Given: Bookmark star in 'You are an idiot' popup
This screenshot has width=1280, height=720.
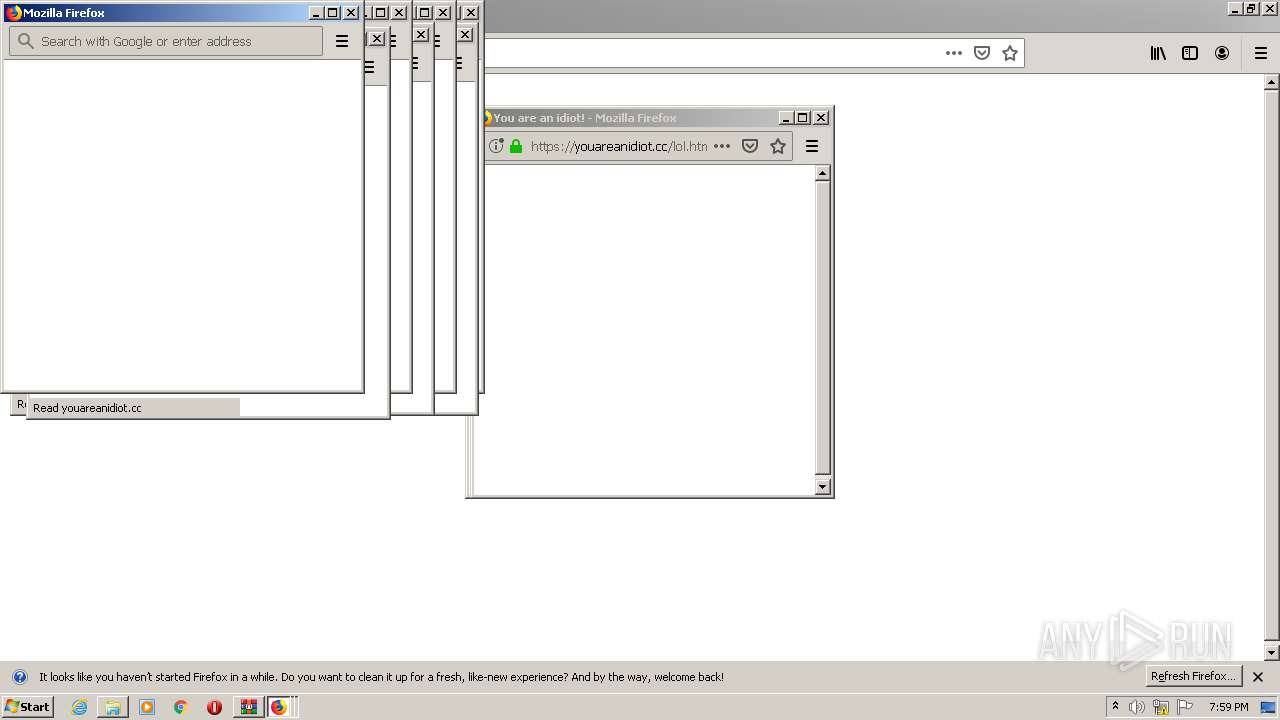Looking at the screenshot, I should point(778,146).
